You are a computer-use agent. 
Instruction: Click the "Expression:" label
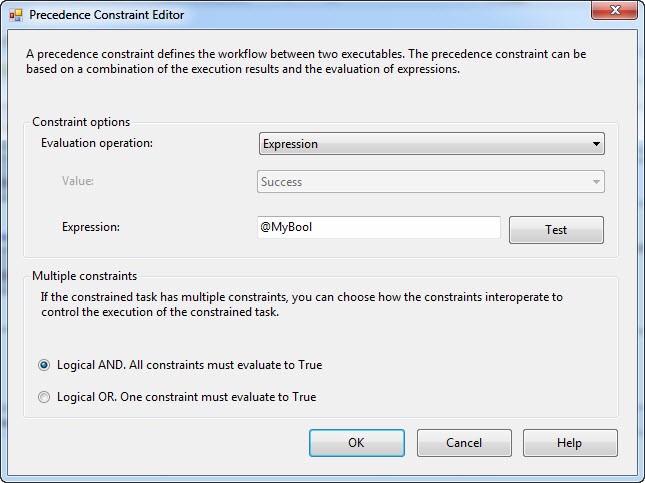(x=90, y=227)
